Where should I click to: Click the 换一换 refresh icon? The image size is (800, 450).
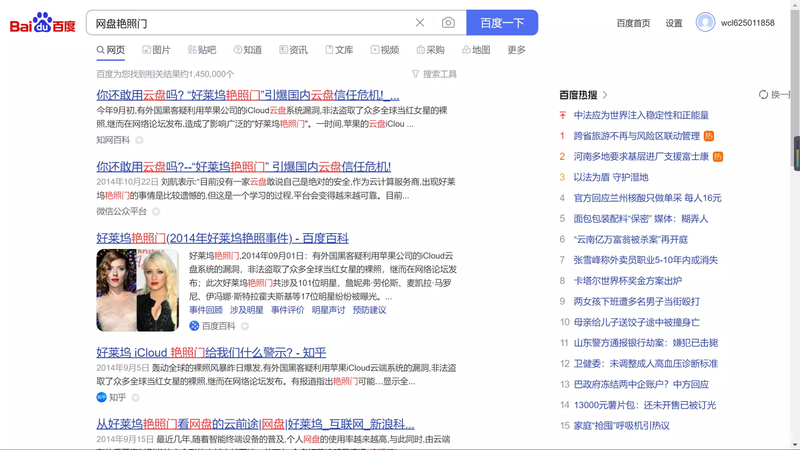pos(763,94)
